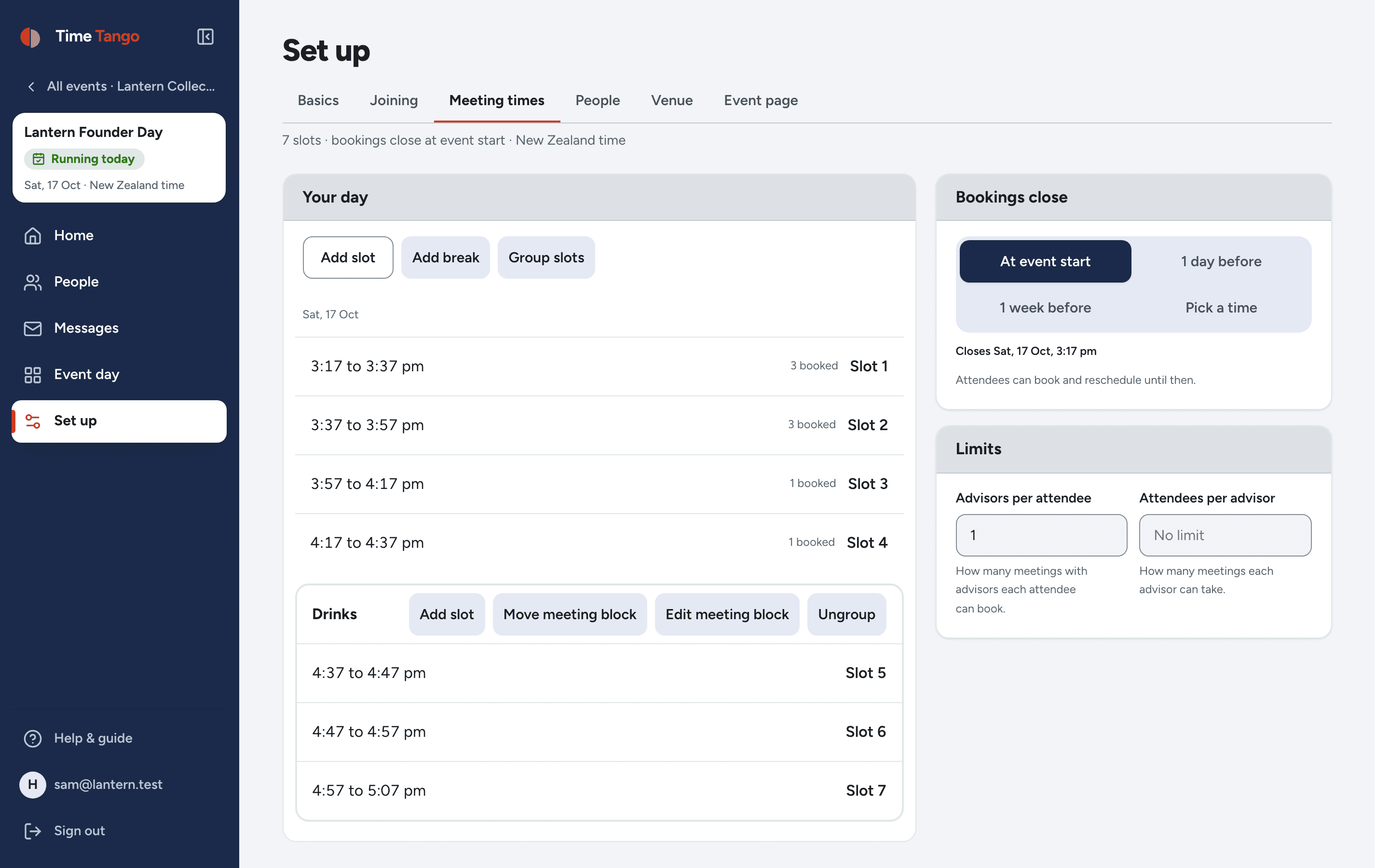
Task: Choose Pick a time option
Action: 1221,308
